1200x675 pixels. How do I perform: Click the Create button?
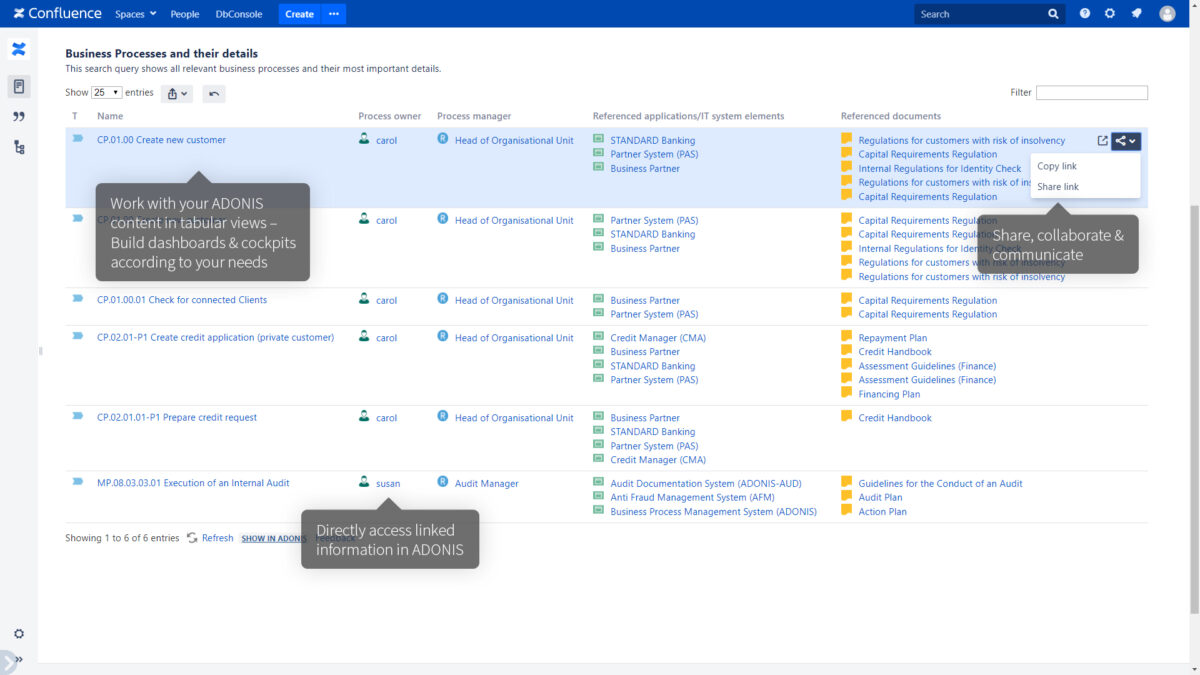click(299, 14)
